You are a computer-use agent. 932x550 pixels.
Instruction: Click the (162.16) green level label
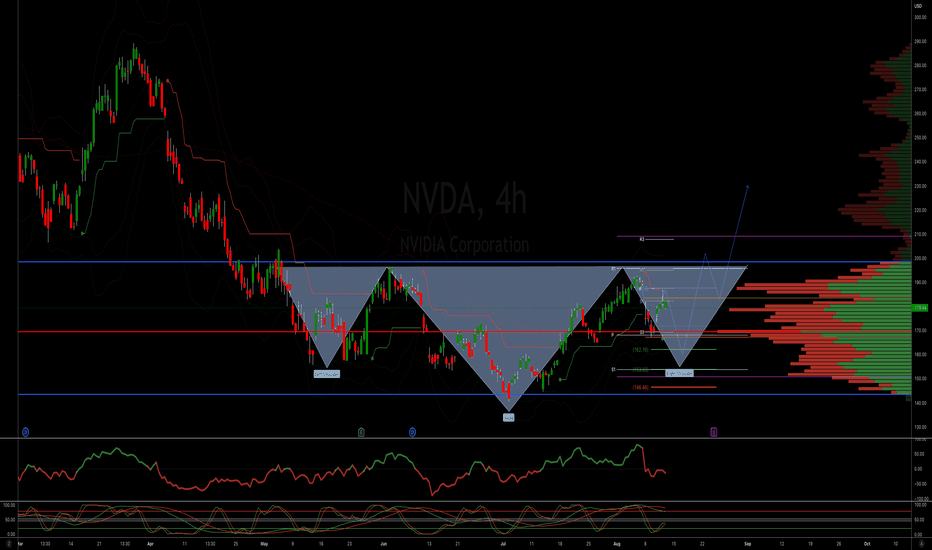point(640,350)
